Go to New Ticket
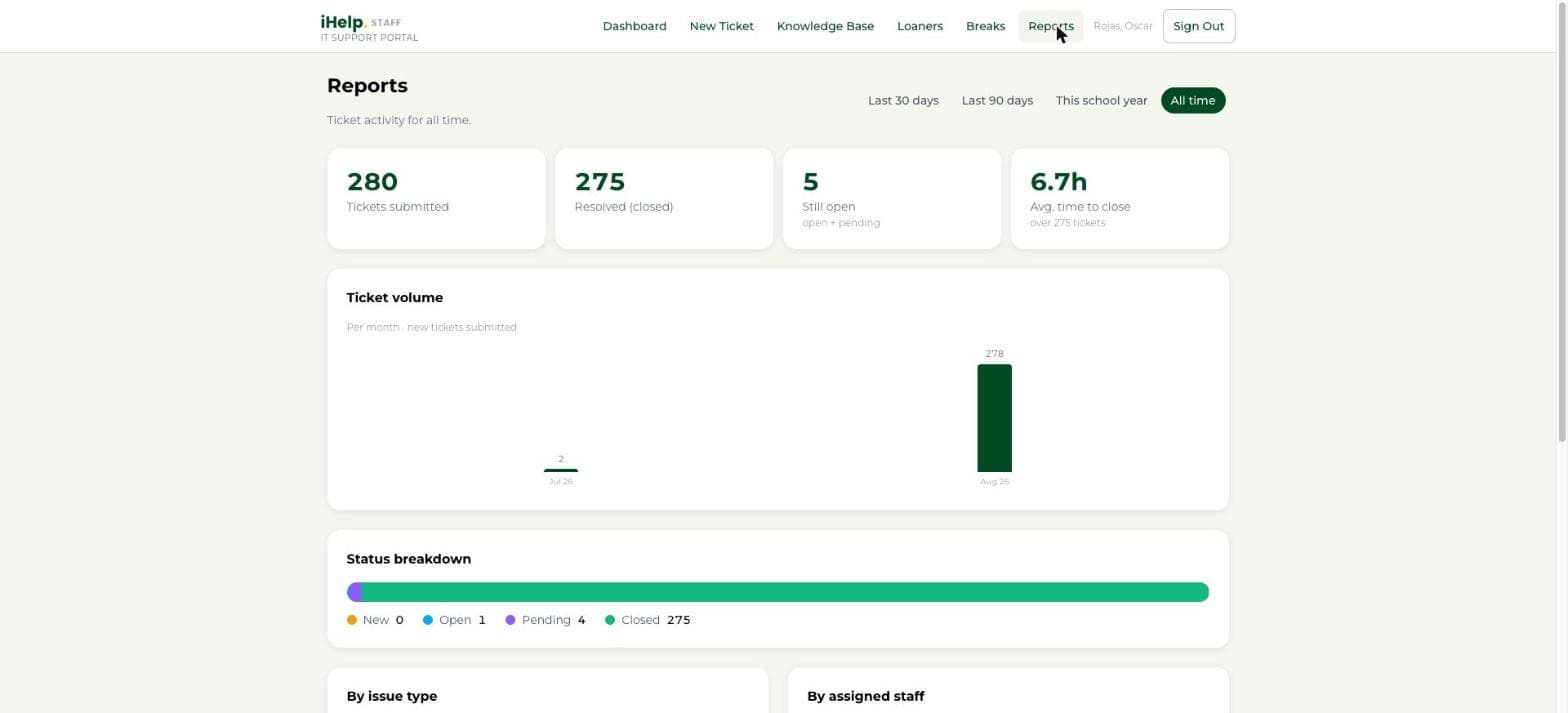 [x=721, y=26]
